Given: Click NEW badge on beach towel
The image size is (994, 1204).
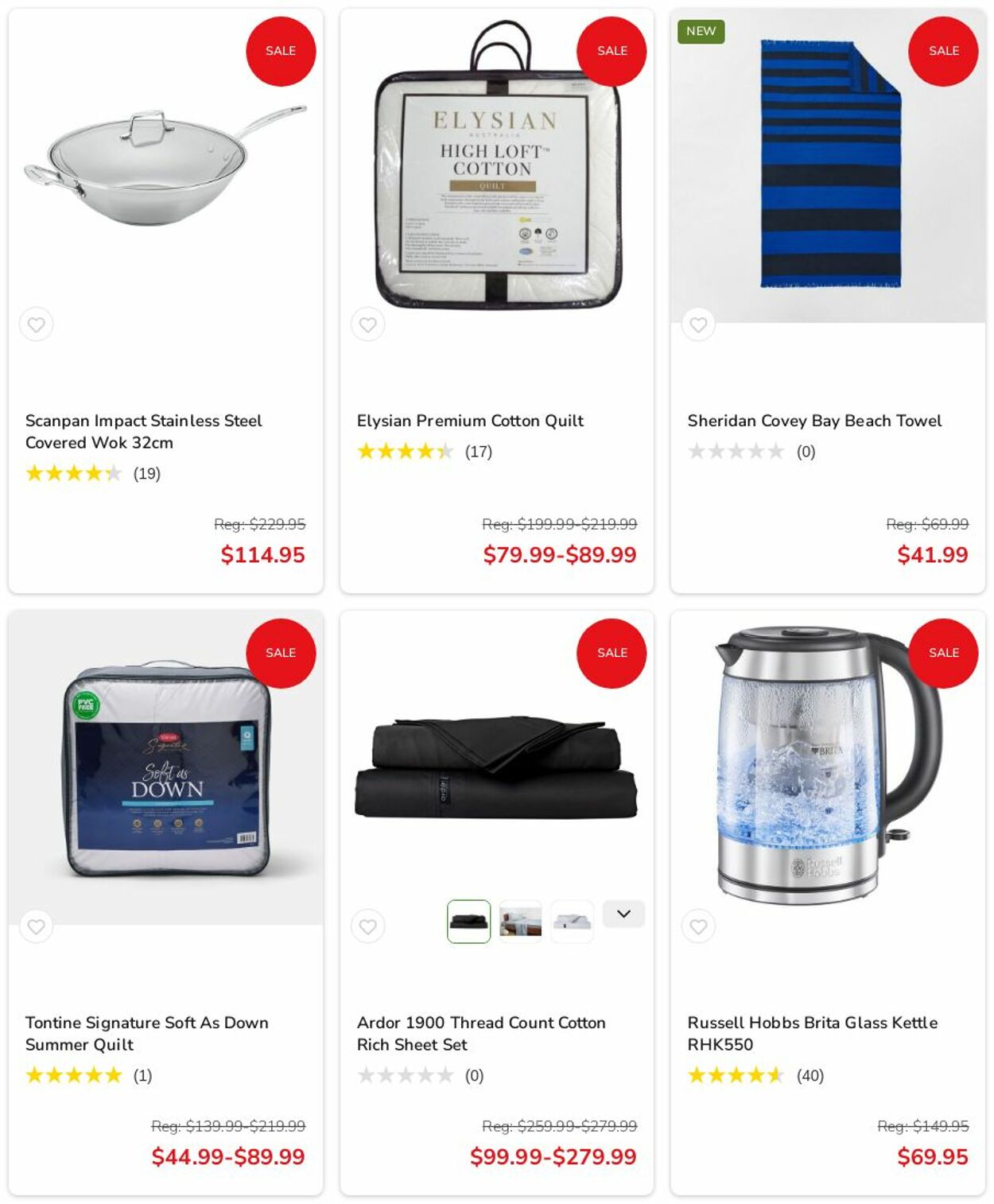Looking at the screenshot, I should point(701,31).
